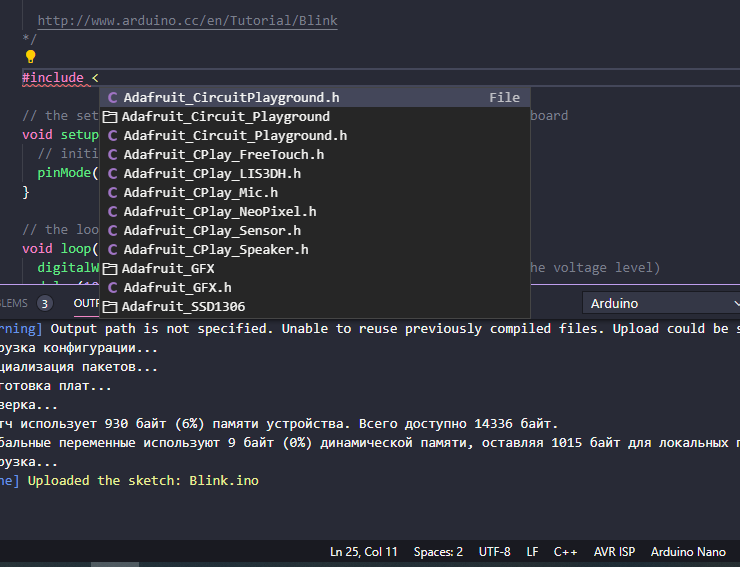
Task: Change language mode C++
Action: 565,552
